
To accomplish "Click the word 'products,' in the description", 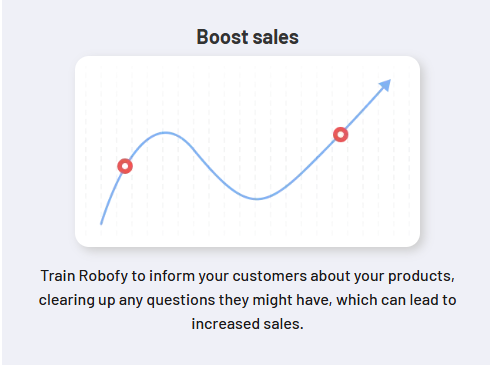I will coord(421,277).
